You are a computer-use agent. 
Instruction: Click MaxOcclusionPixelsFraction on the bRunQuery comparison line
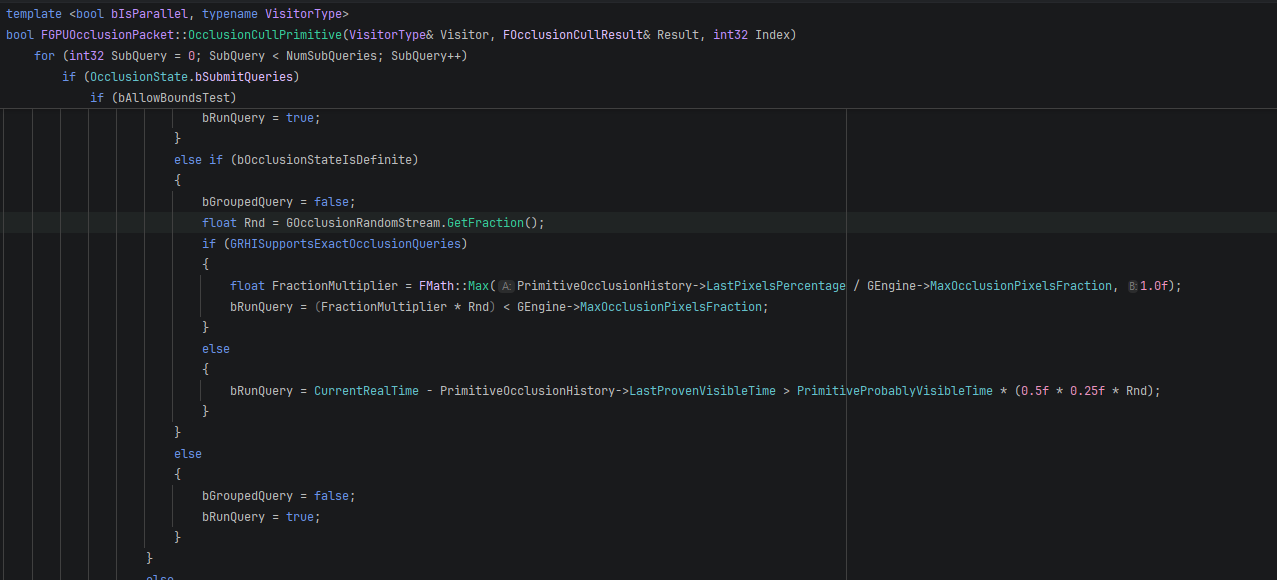click(671, 307)
